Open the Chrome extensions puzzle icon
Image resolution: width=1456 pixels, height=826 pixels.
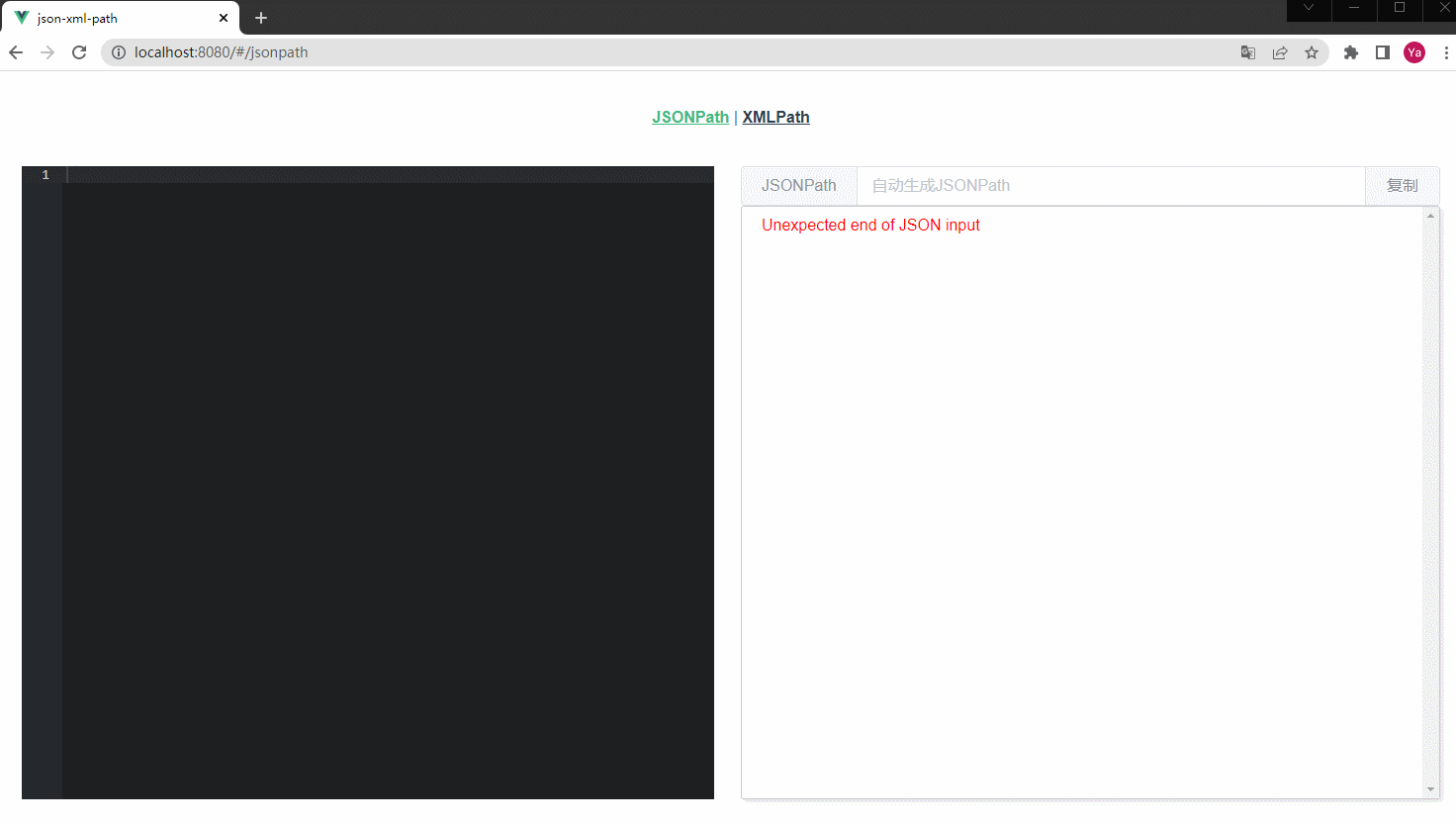[1351, 52]
